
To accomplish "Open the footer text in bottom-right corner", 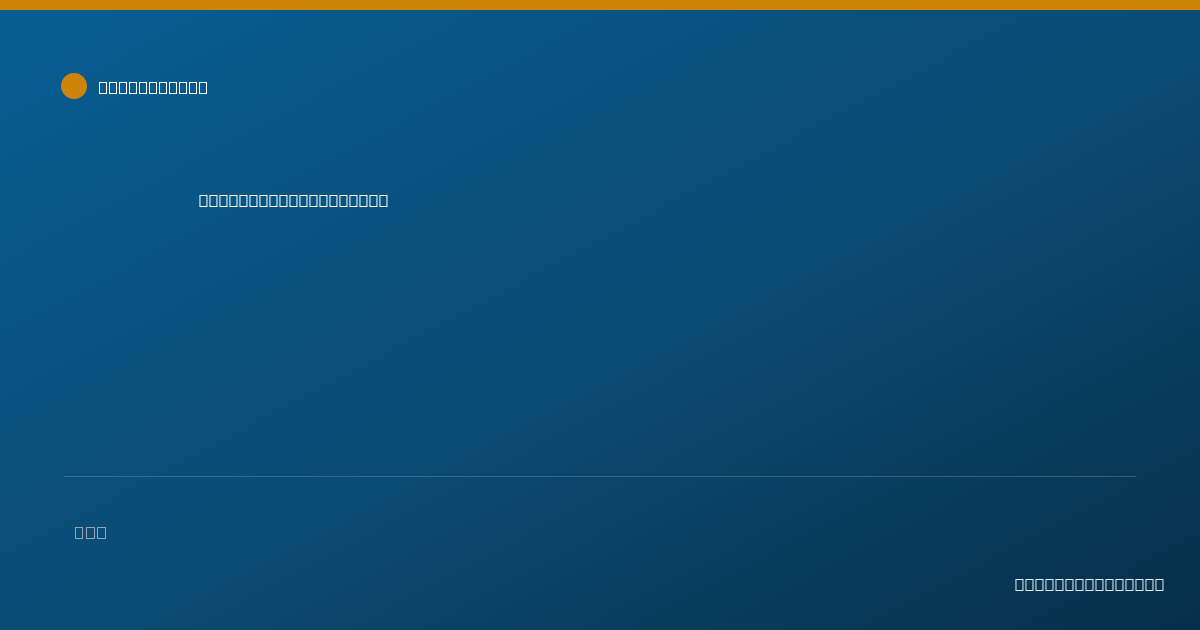I will (x=1089, y=584).
